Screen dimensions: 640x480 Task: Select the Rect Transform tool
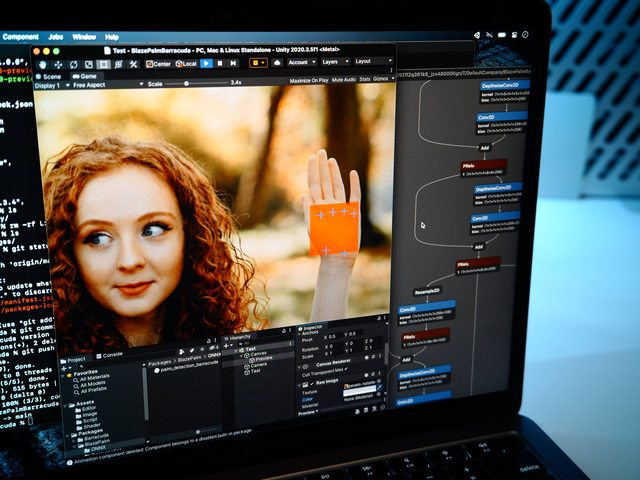click(x=103, y=64)
